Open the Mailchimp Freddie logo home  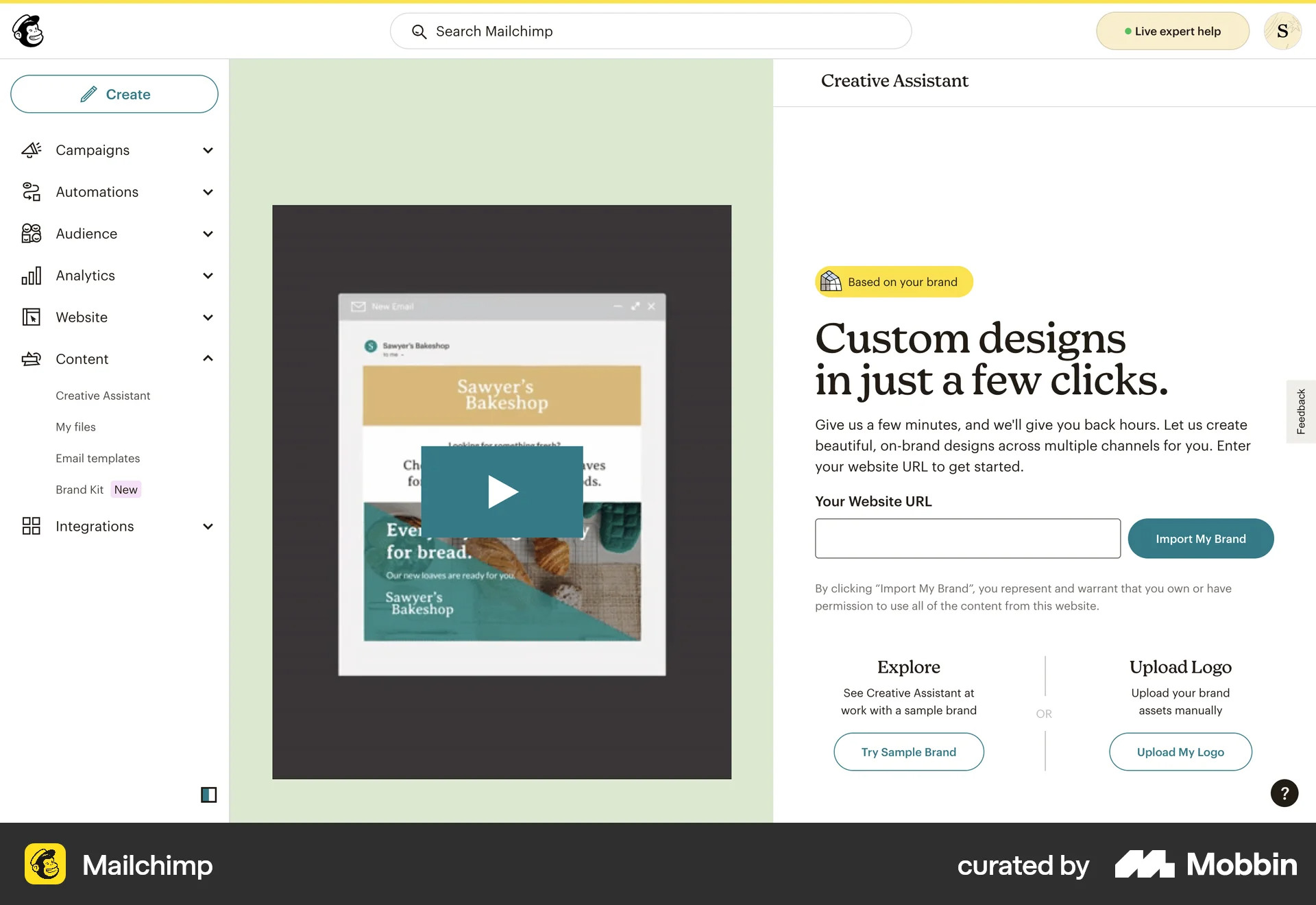(28, 31)
